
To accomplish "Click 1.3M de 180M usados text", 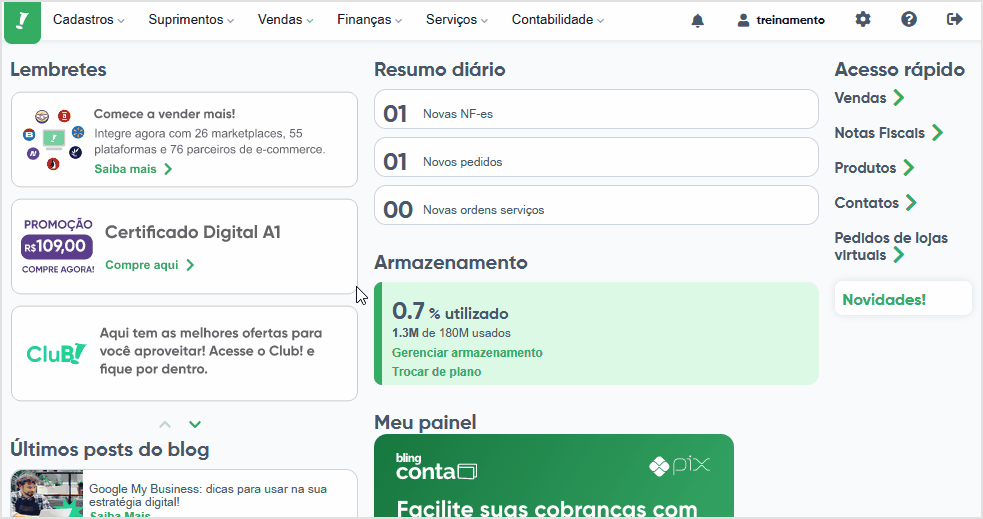I will 451,333.
